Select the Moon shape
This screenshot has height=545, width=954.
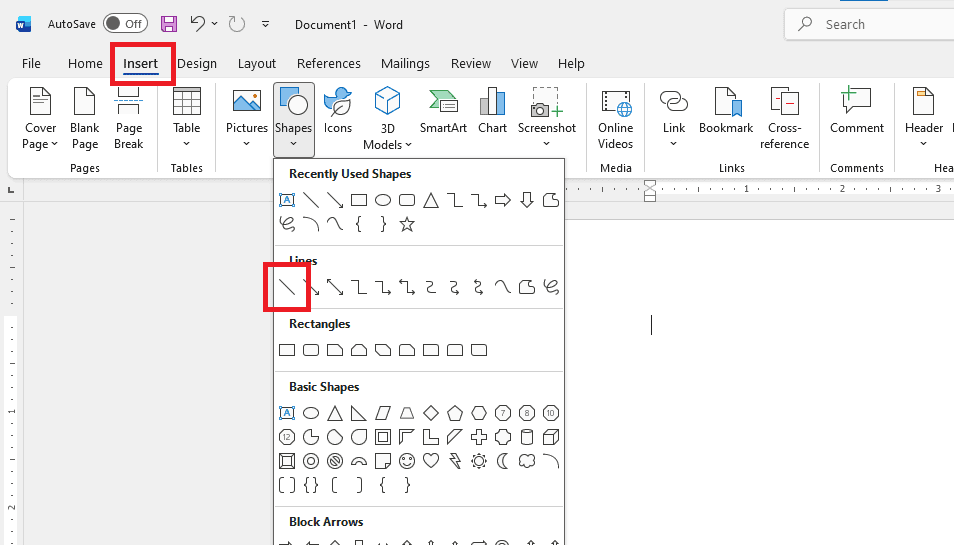(503, 461)
